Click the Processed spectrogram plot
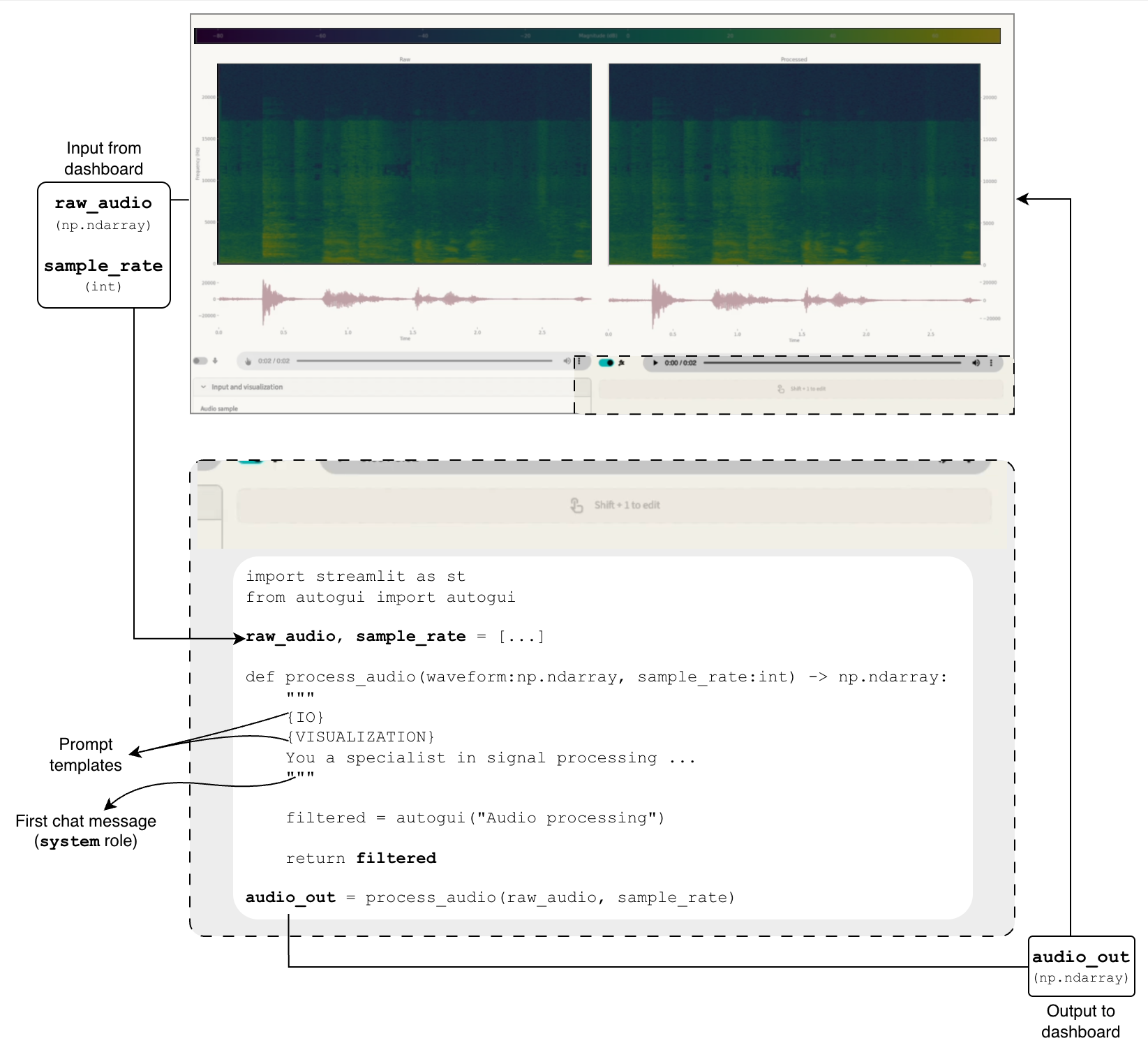The width and height of the screenshot is (1148, 1057). 794,164
